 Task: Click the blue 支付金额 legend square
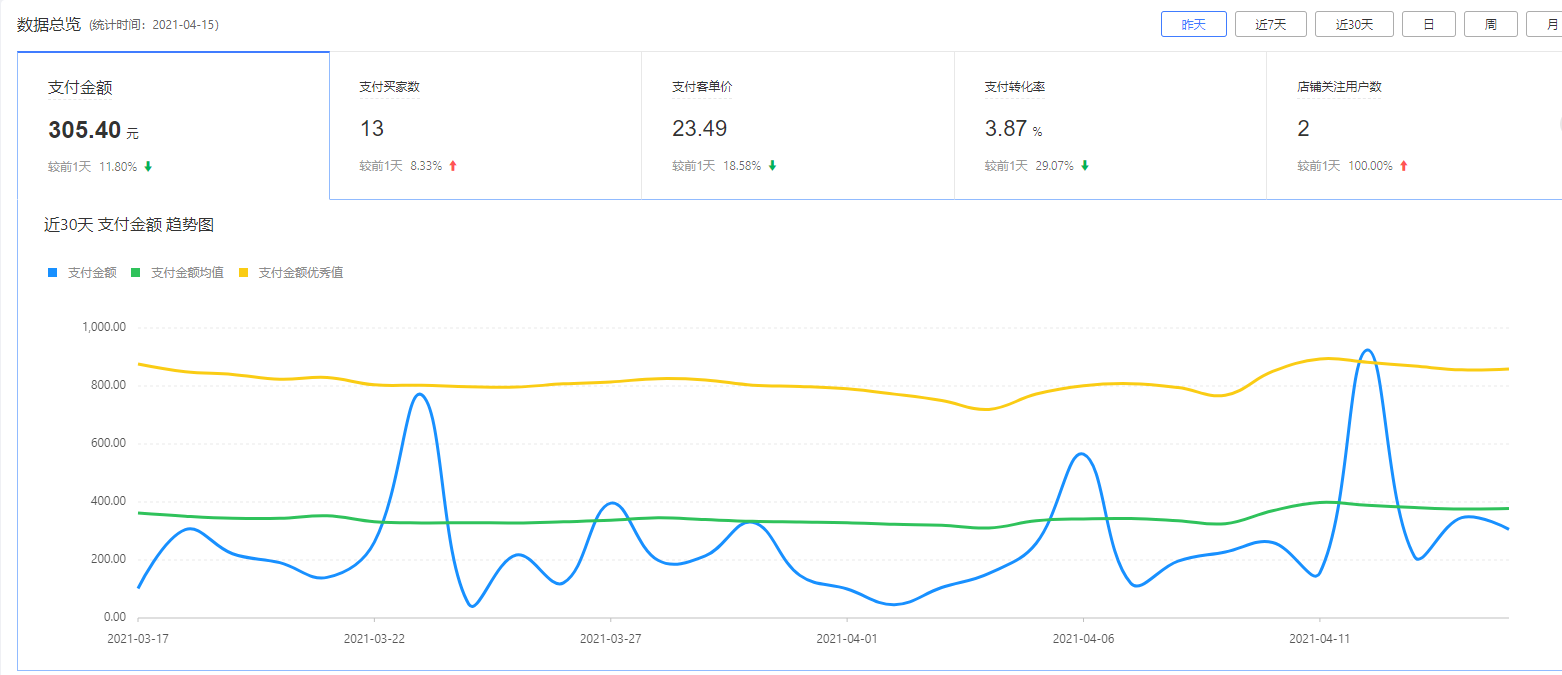point(53,272)
